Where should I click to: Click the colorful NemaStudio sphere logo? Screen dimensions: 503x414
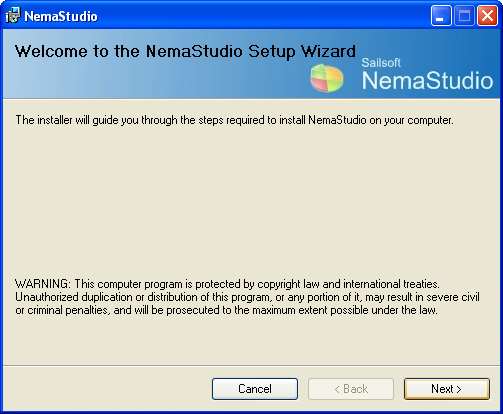point(327,78)
